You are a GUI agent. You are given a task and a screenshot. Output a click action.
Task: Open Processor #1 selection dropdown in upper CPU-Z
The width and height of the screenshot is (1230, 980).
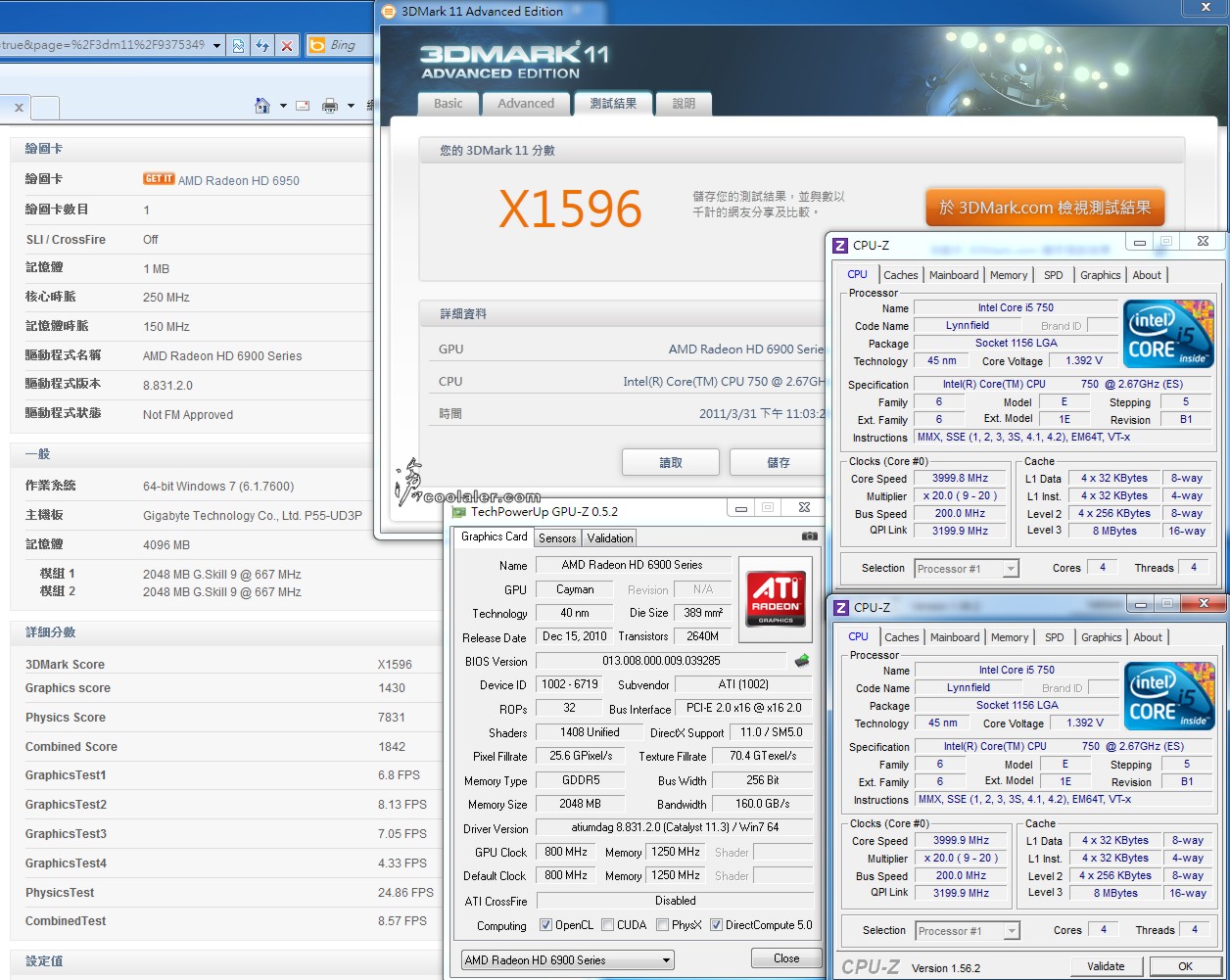point(967,569)
